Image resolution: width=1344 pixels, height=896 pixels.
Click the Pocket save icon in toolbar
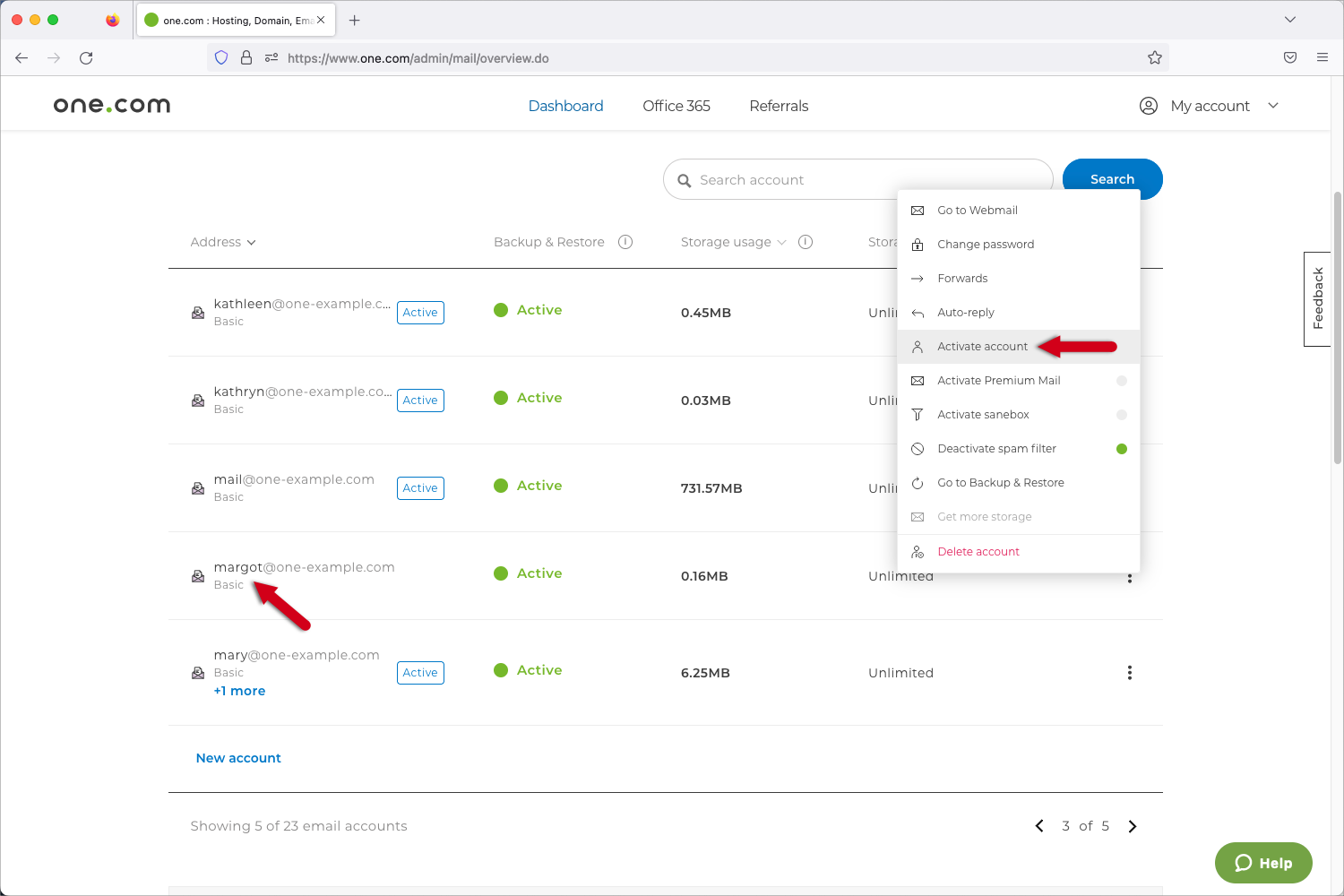pyautogui.click(x=1289, y=58)
